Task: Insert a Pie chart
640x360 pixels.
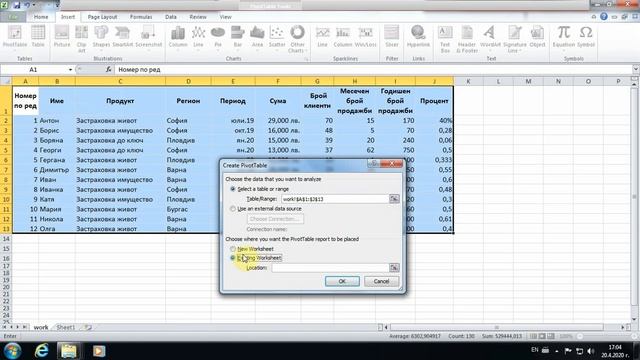Action: click(x=218, y=38)
